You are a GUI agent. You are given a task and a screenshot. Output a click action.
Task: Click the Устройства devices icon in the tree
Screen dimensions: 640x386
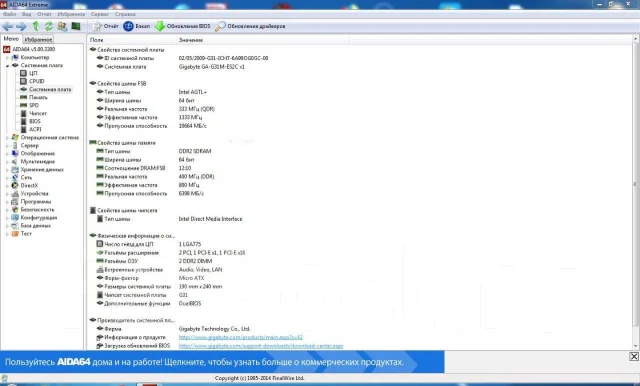click(15, 193)
